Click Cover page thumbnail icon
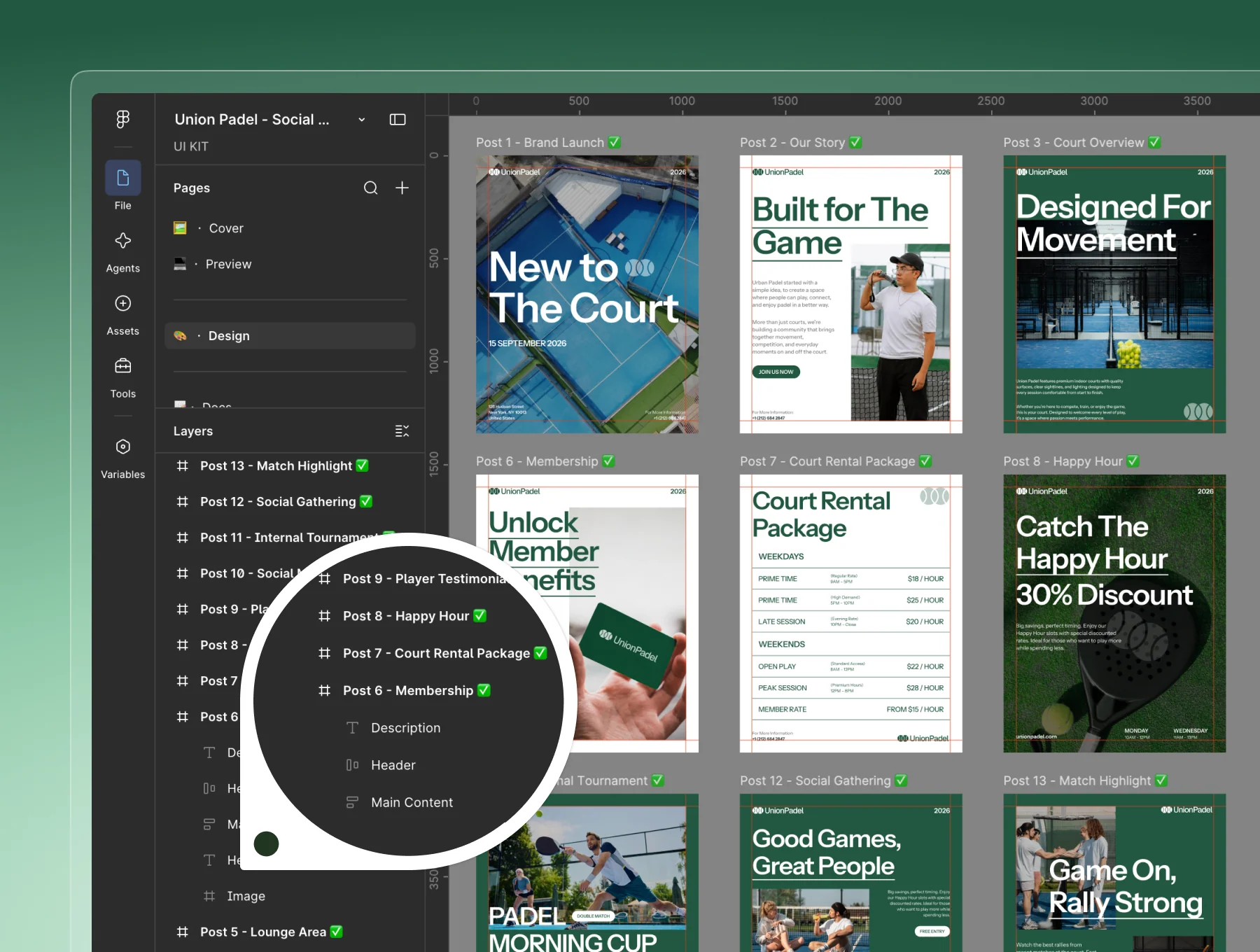The image size is (1260, 952). point(181,227)
